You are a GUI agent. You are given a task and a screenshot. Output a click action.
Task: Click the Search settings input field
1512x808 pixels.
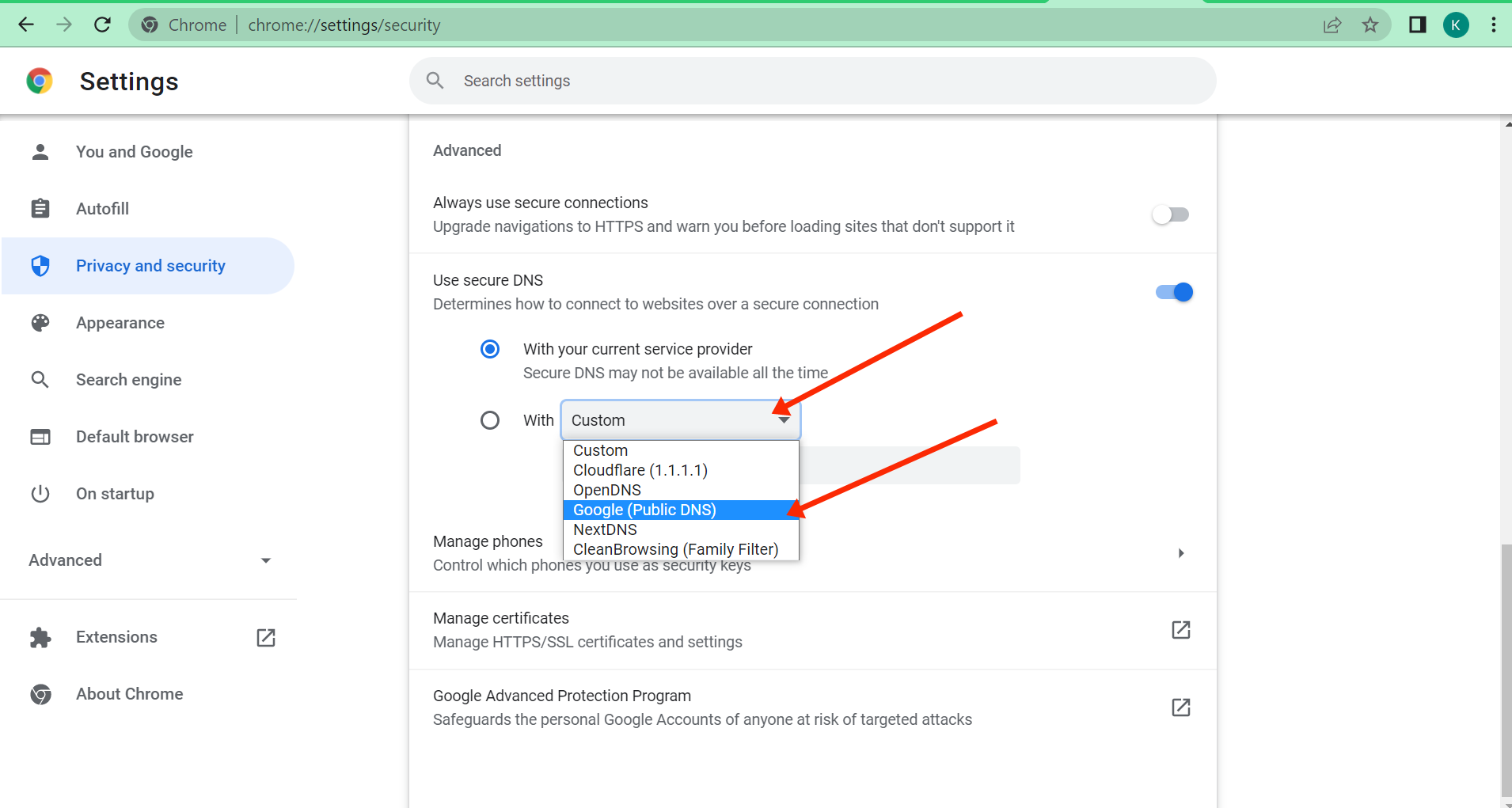point(823,81)
